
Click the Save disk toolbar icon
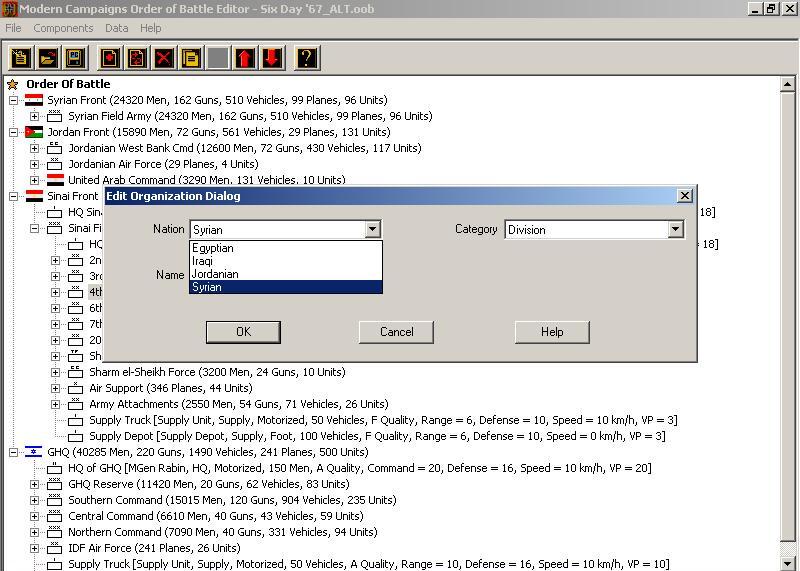(75, 57)
